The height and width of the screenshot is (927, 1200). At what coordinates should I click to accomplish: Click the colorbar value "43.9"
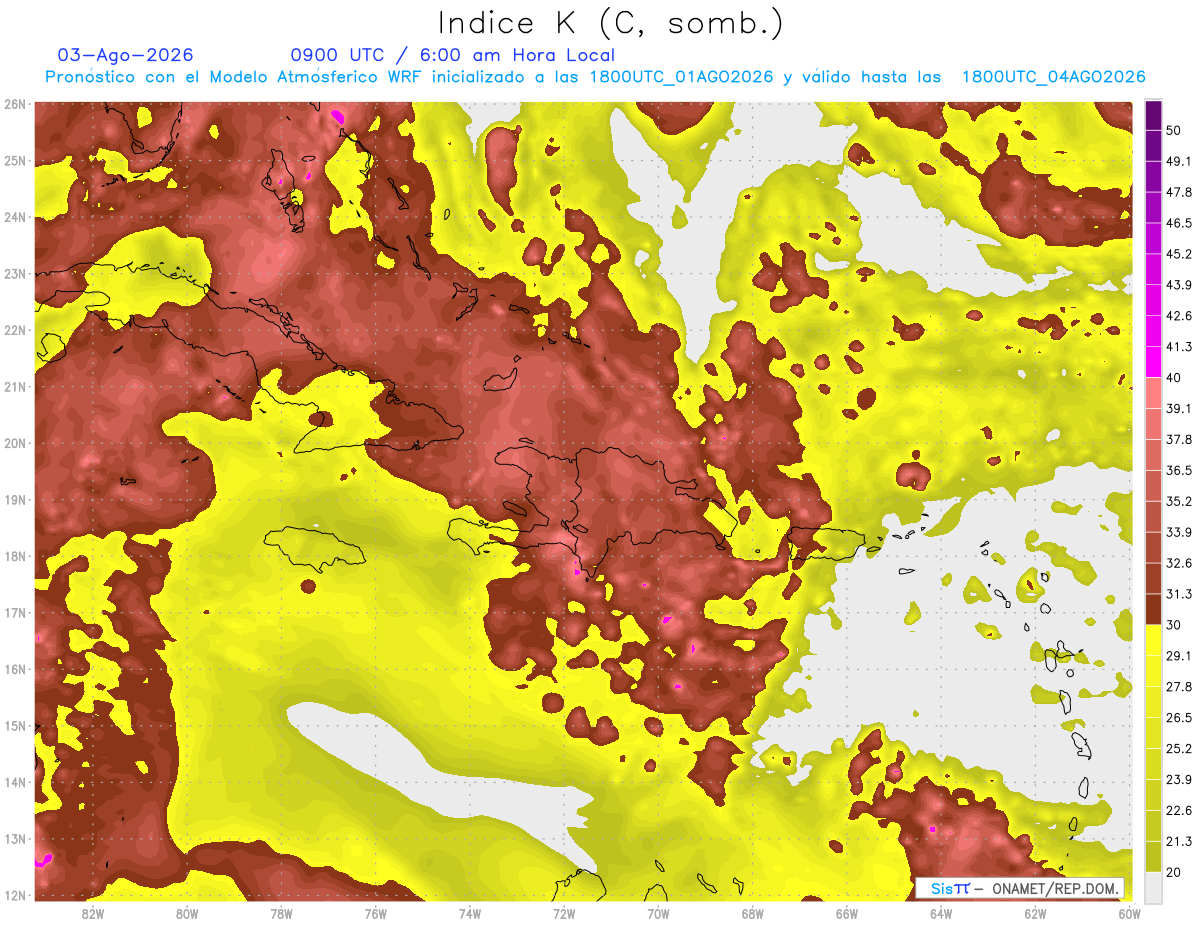1179,285
